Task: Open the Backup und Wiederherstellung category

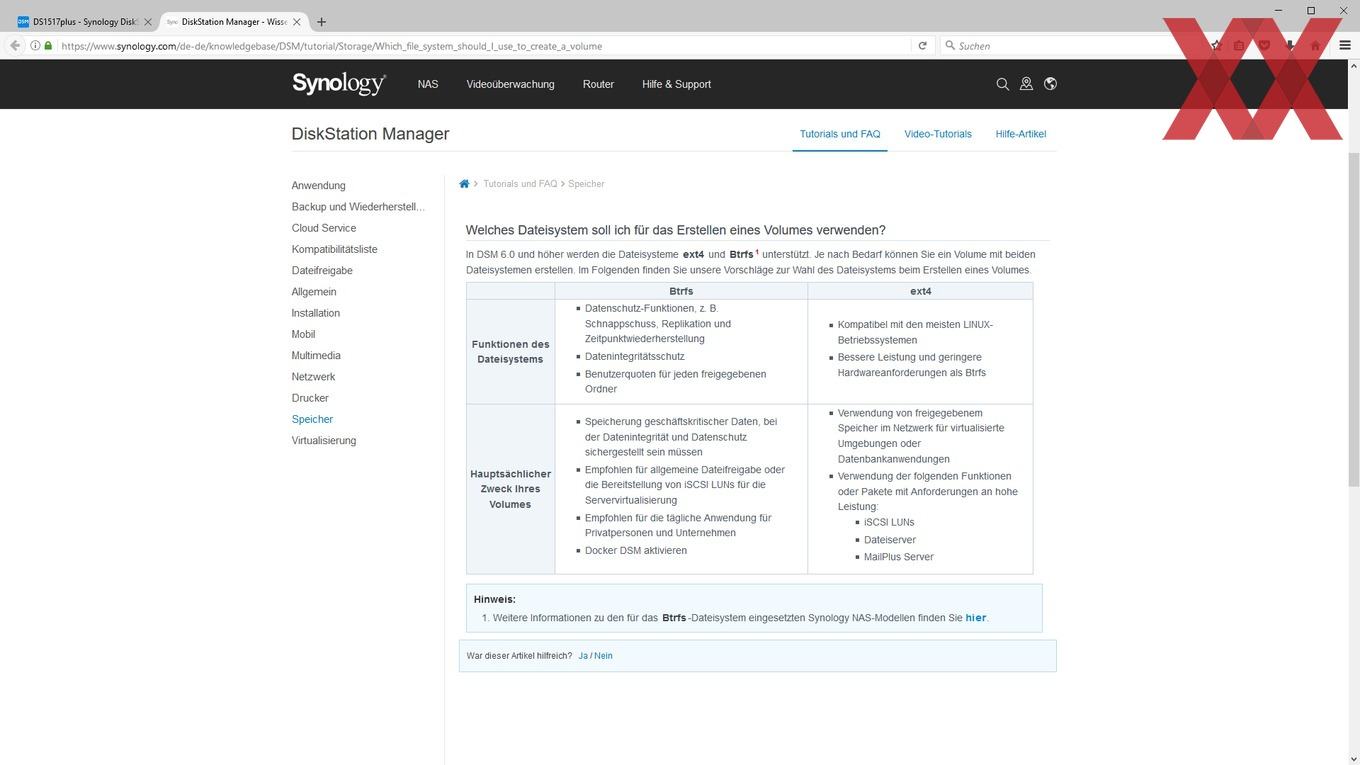Action: [358, 207]
